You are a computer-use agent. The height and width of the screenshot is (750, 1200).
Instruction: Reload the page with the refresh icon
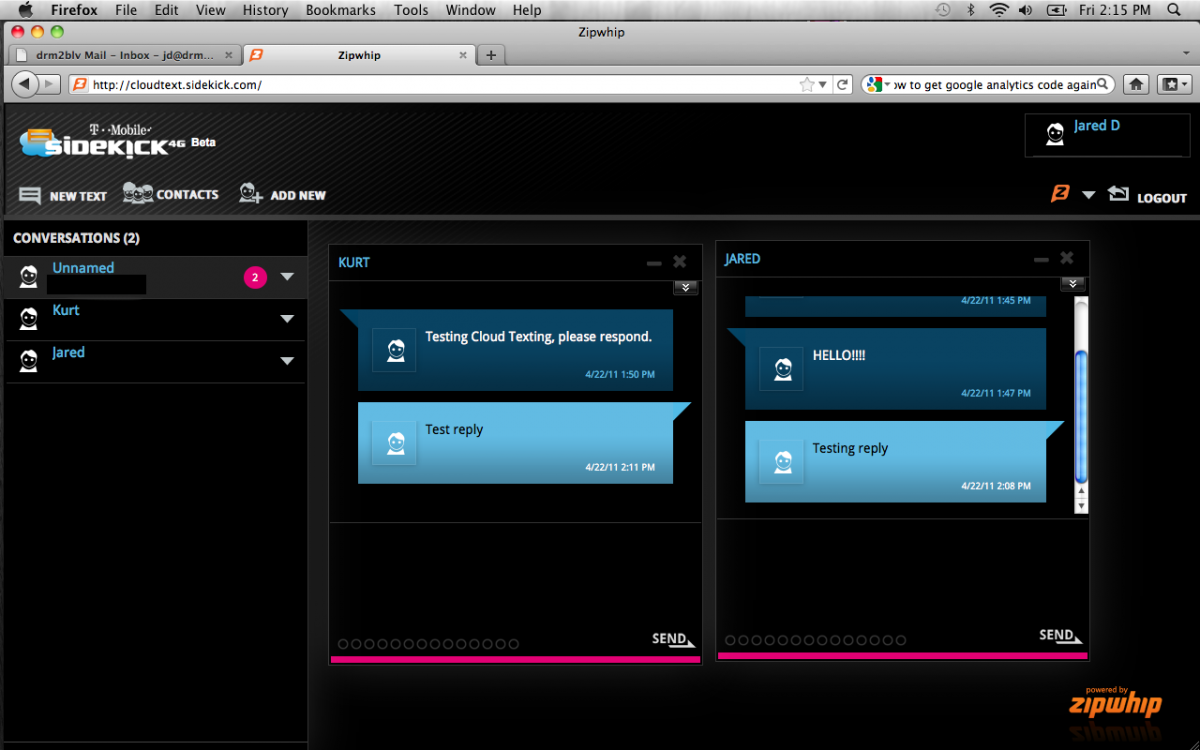[843, 85]
